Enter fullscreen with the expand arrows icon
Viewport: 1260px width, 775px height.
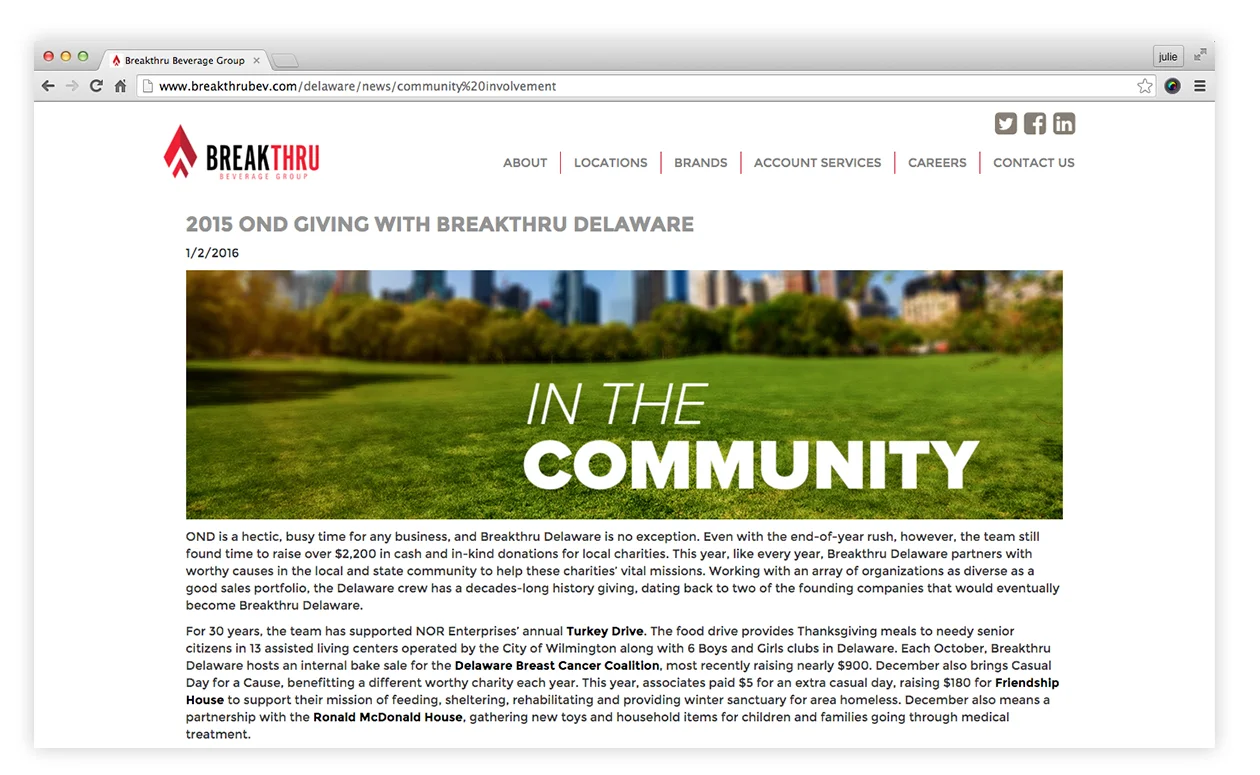point(1200,56)
